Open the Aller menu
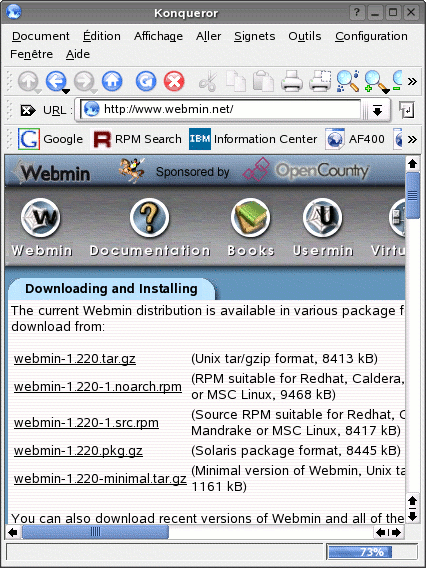Image resolution: width=426 pixels, height=568 pixels. tap(209, 36)
